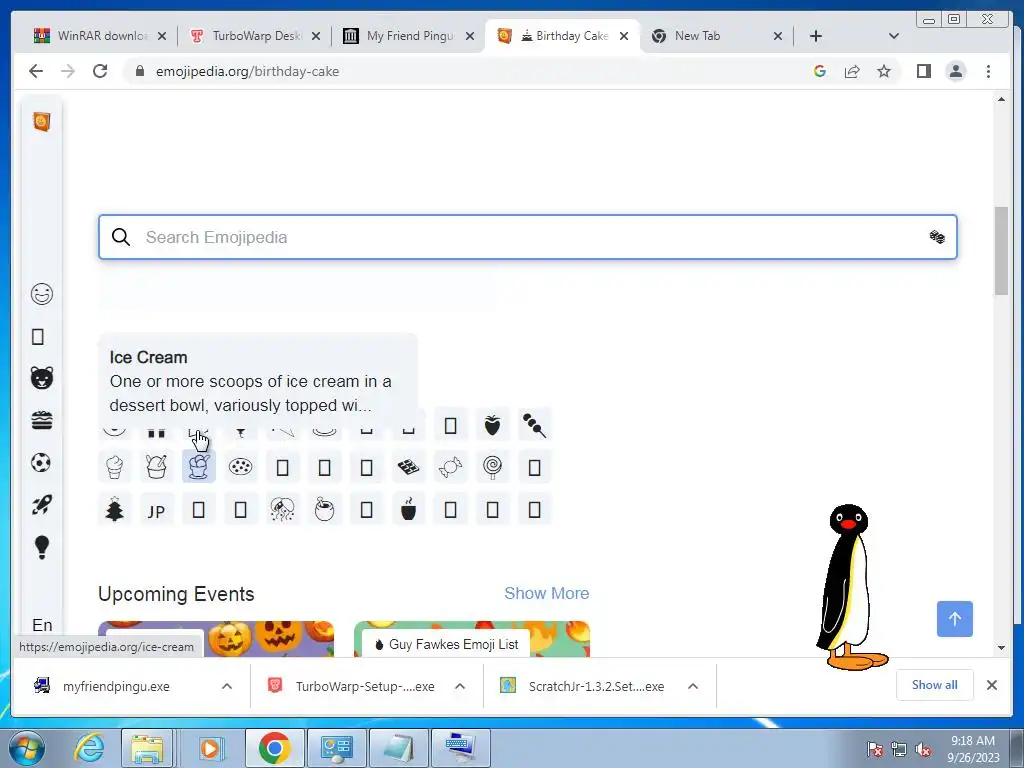Screen dimensions: 1024x768
Task: Select the soccer ball Activity category
Action: 42,462
